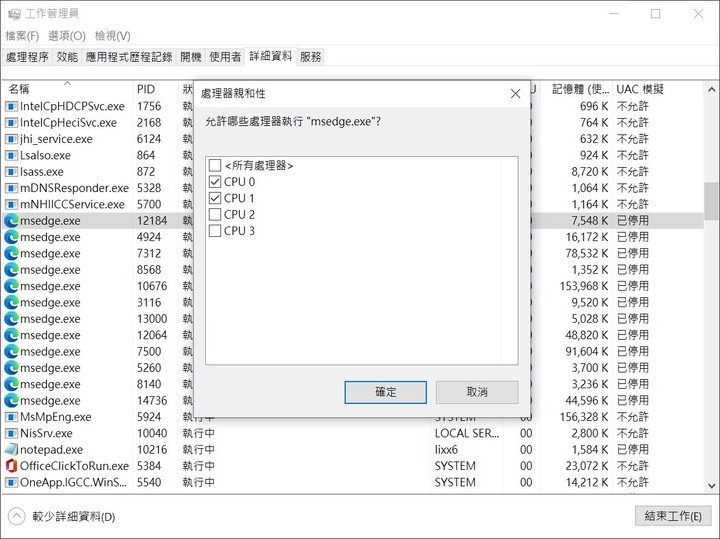Click the mNHIICCService.exe process icon
Screen dimensions: 720x539
[x=11, y=205]
